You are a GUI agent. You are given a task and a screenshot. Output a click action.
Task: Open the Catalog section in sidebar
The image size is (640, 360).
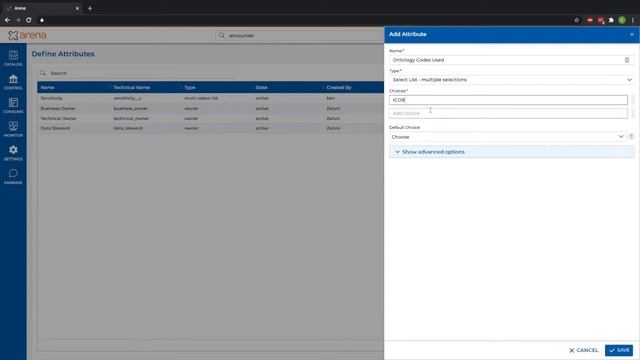(x=13, y=58)
